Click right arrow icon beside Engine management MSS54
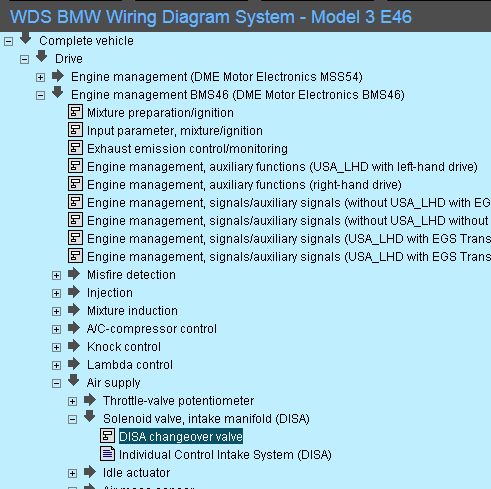The width and height of the screenshot is (491, 489). (58, 76)
